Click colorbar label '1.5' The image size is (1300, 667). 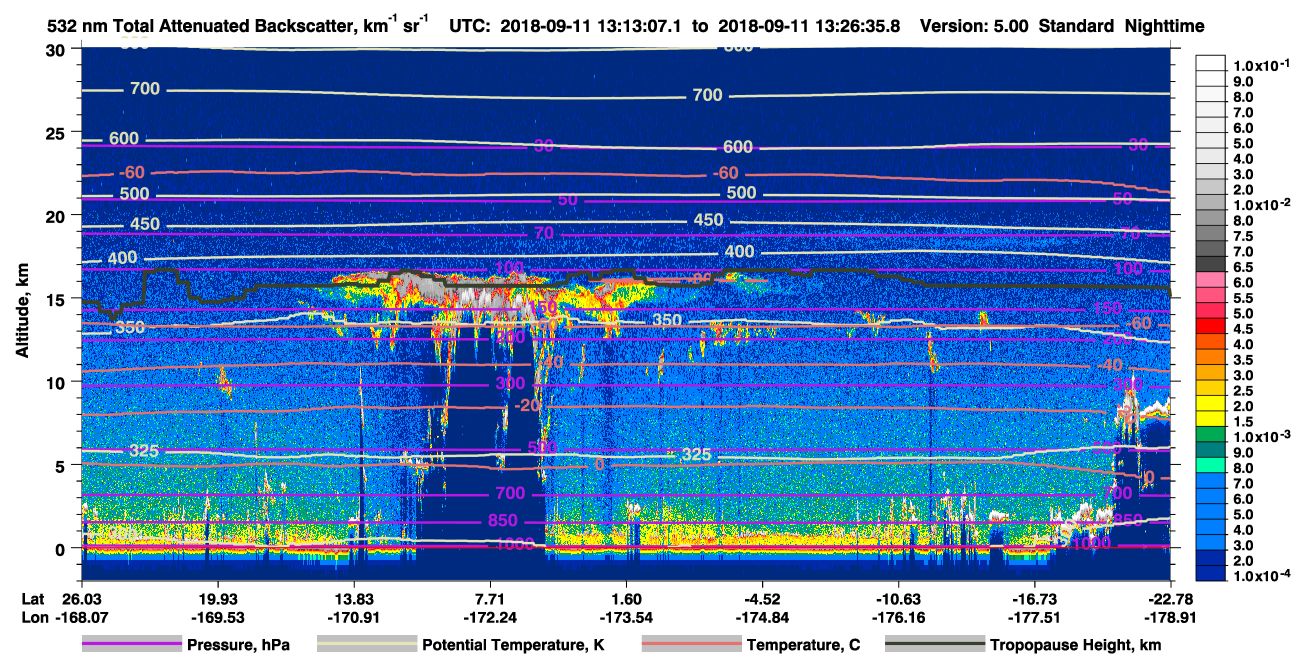(x=1244, y=422)
